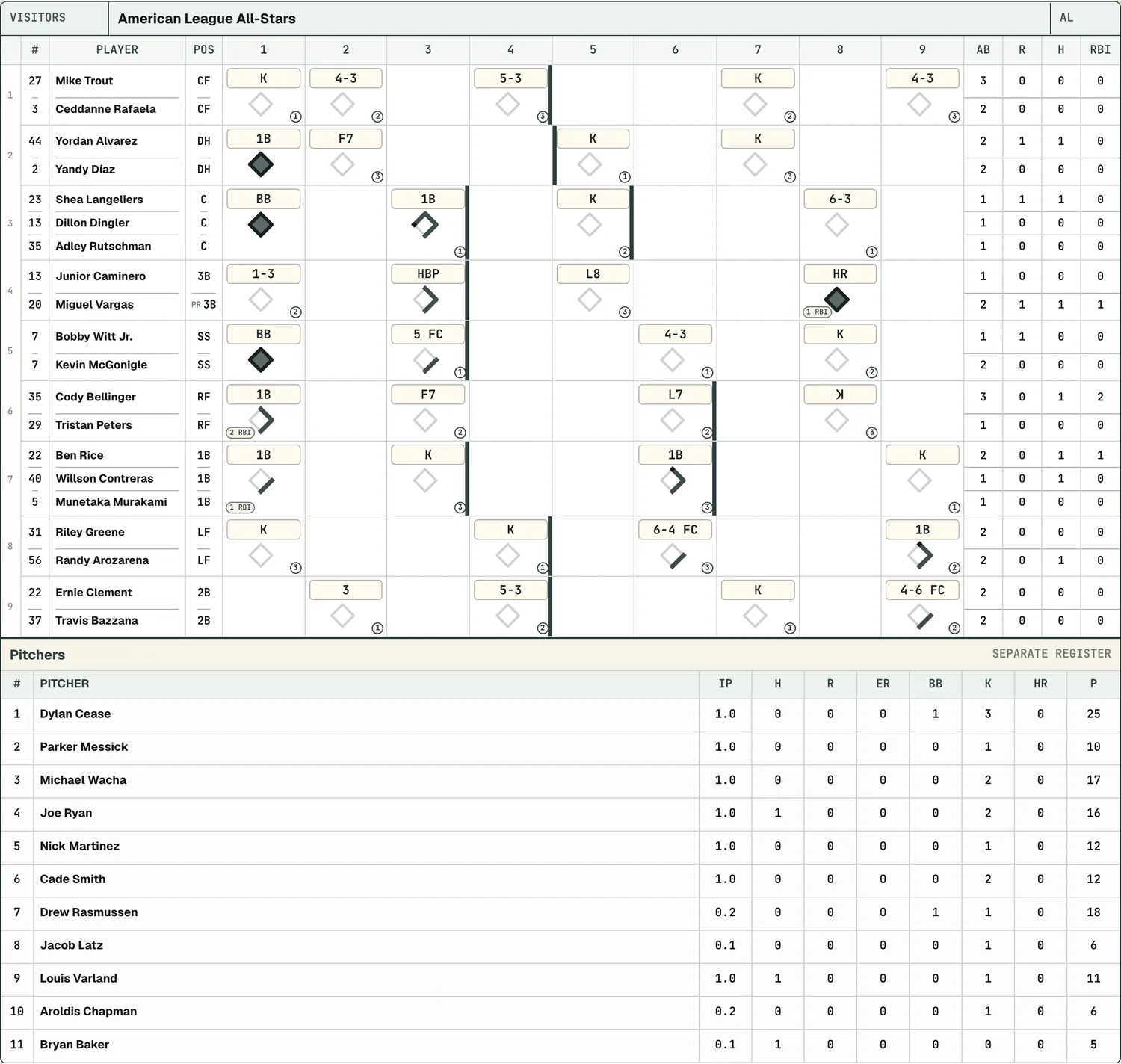Click the POS column header
Screen dimensions: 1121x1064
point(203,49)
